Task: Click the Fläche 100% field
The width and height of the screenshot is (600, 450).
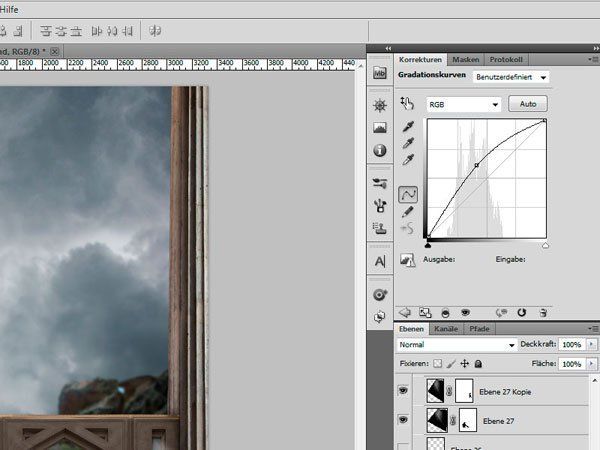Action: (x=572, y=364)
